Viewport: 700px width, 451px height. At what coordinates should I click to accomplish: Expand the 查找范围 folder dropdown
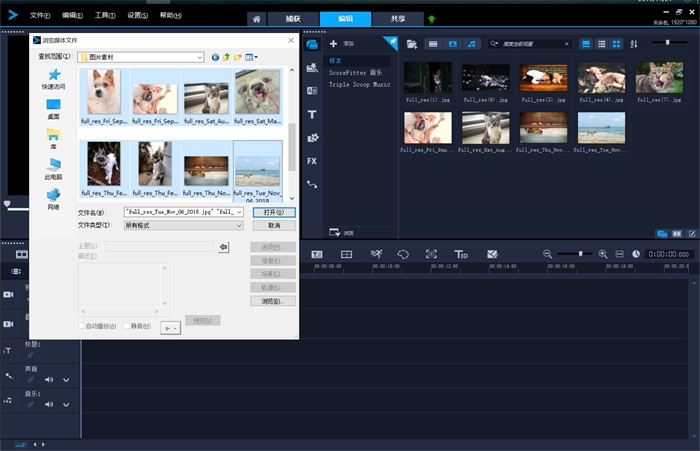(x=201, y=57)
